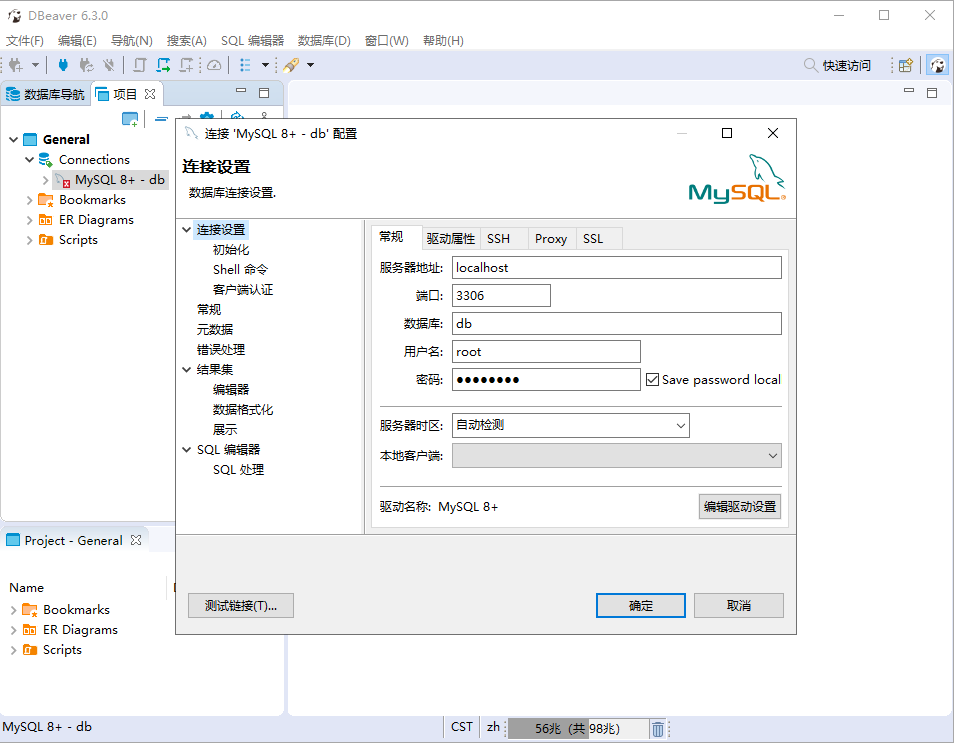
Task: Click the 端口 field showing 3306
Action: tap(501, 296)
